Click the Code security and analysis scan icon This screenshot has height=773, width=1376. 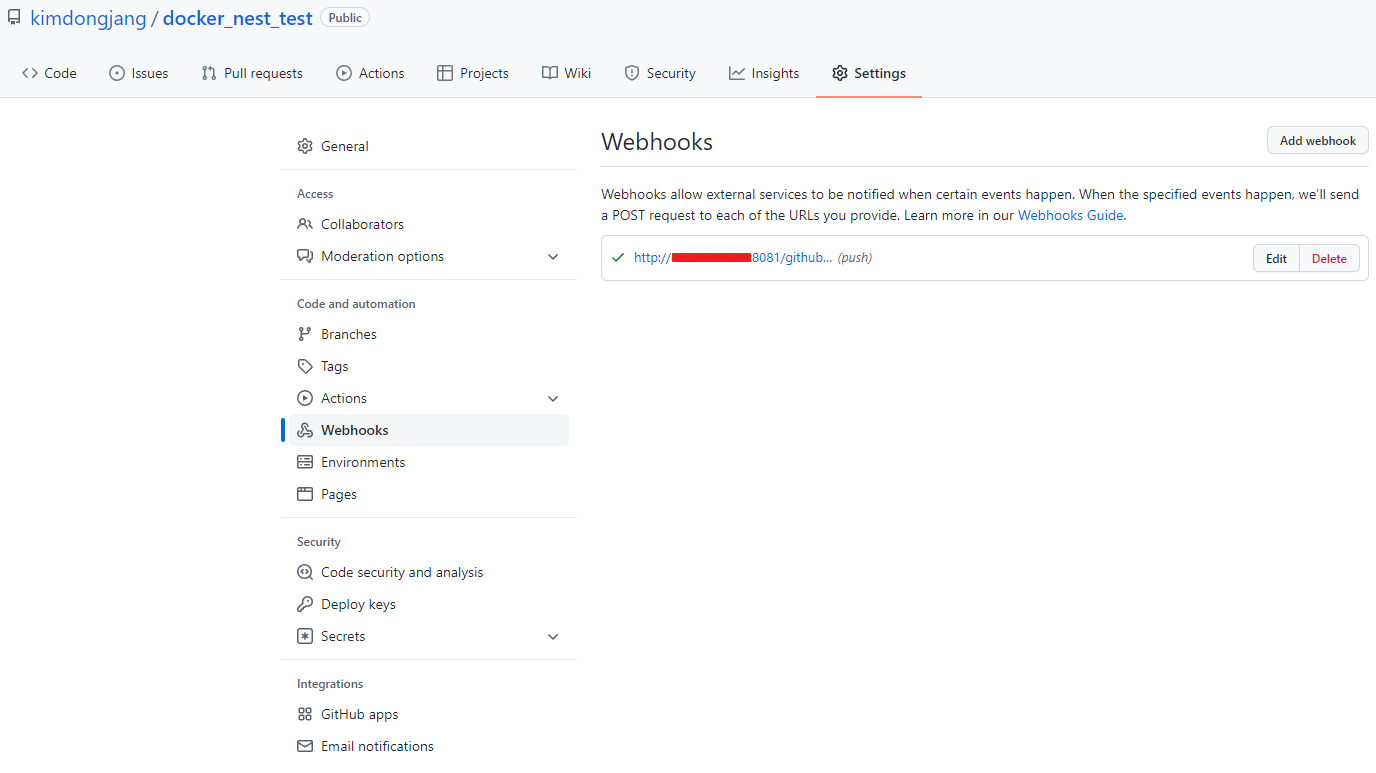305,572
